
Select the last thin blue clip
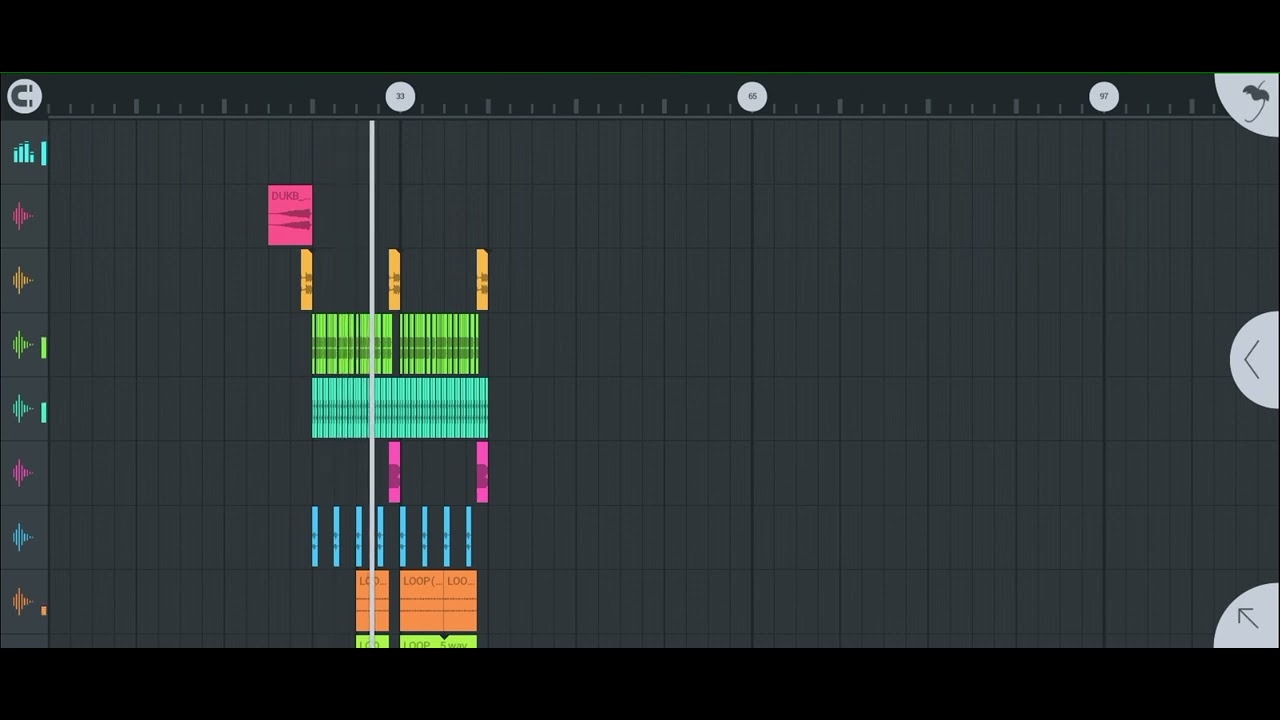468,537
